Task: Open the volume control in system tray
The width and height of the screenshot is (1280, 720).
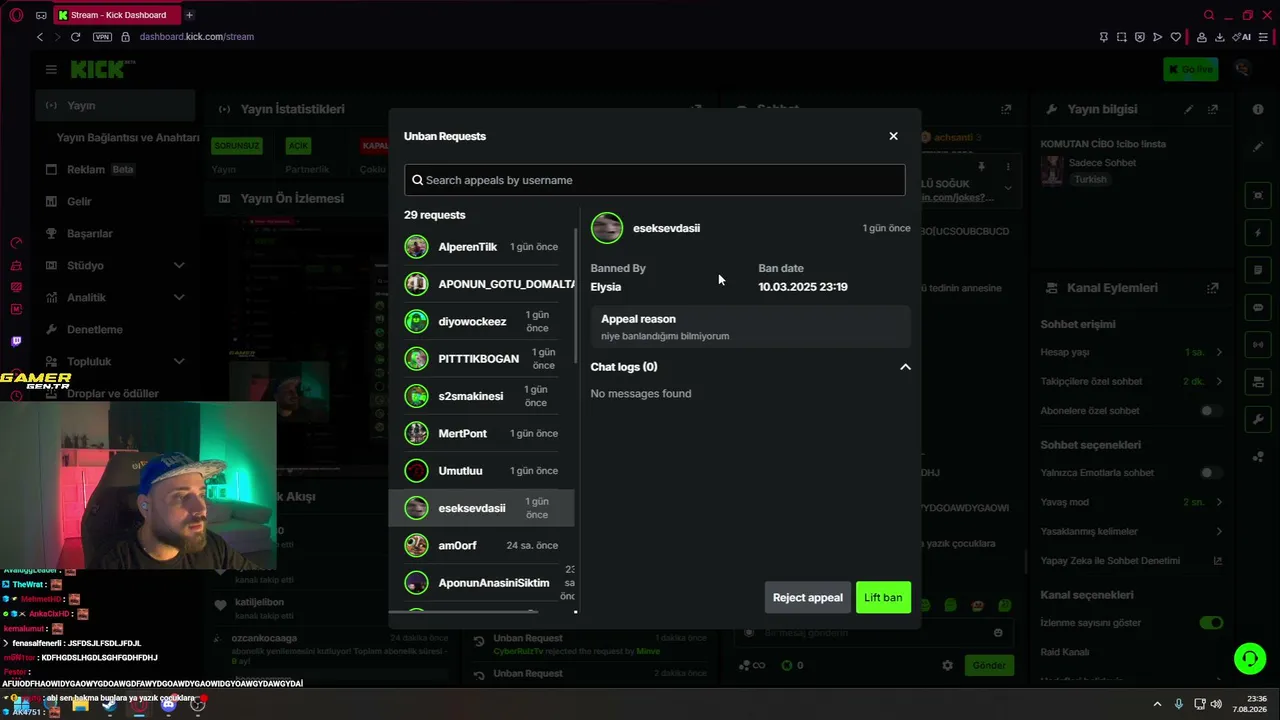Action: pos(1216,704)
